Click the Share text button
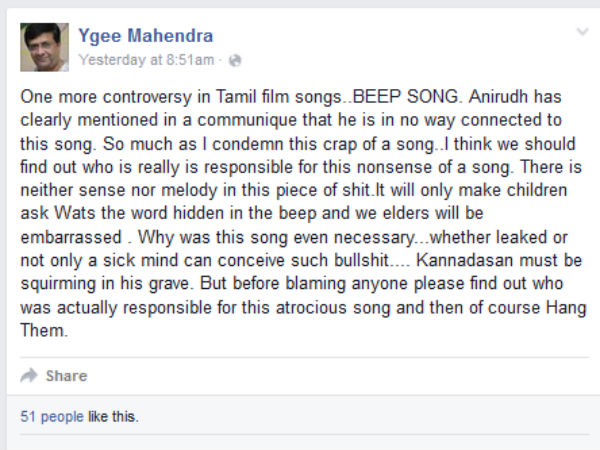This screenshot has height=450, width=600. pos(67,376)
